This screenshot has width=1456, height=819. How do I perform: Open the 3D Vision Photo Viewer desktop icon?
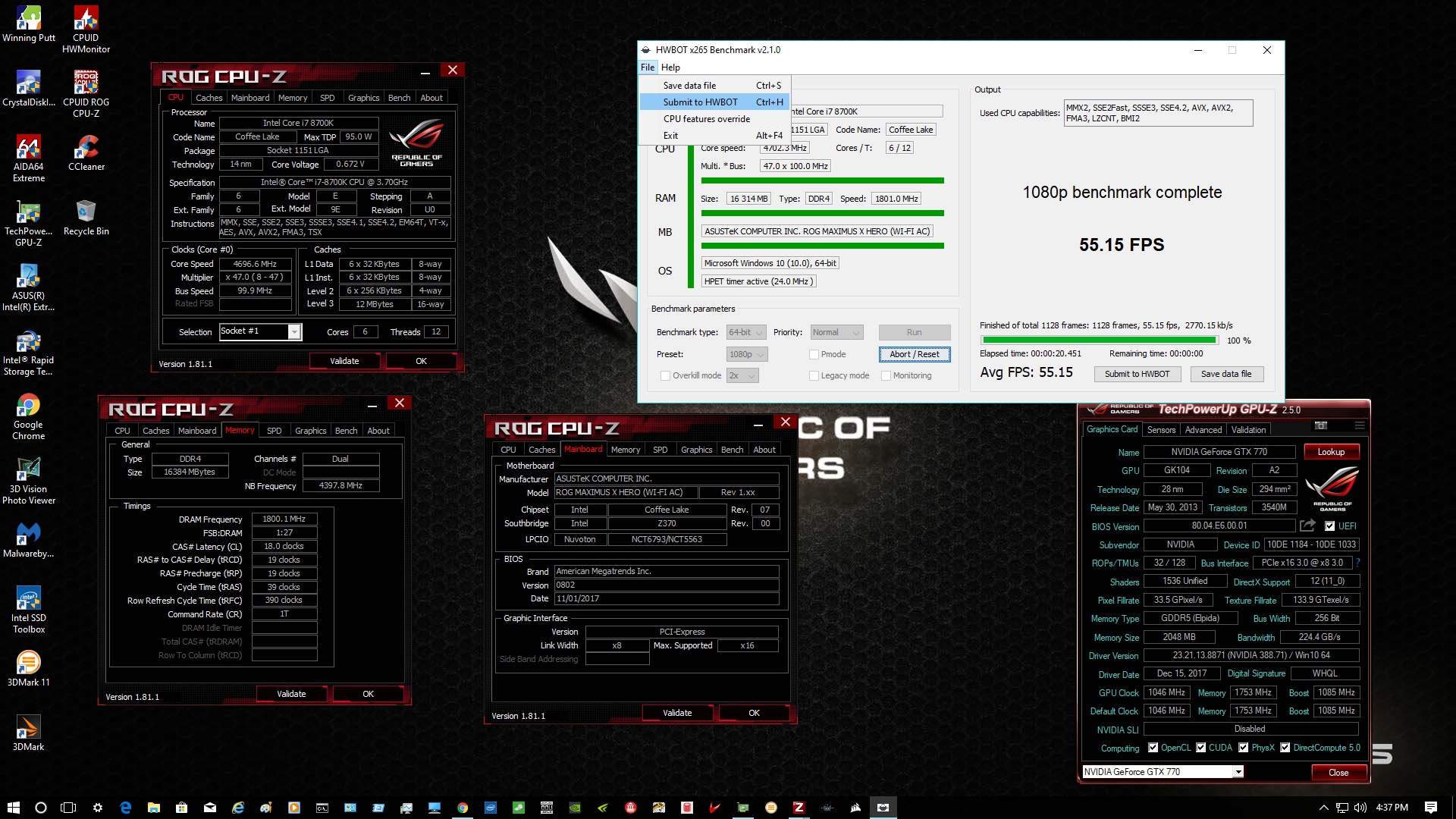(28, 481)
